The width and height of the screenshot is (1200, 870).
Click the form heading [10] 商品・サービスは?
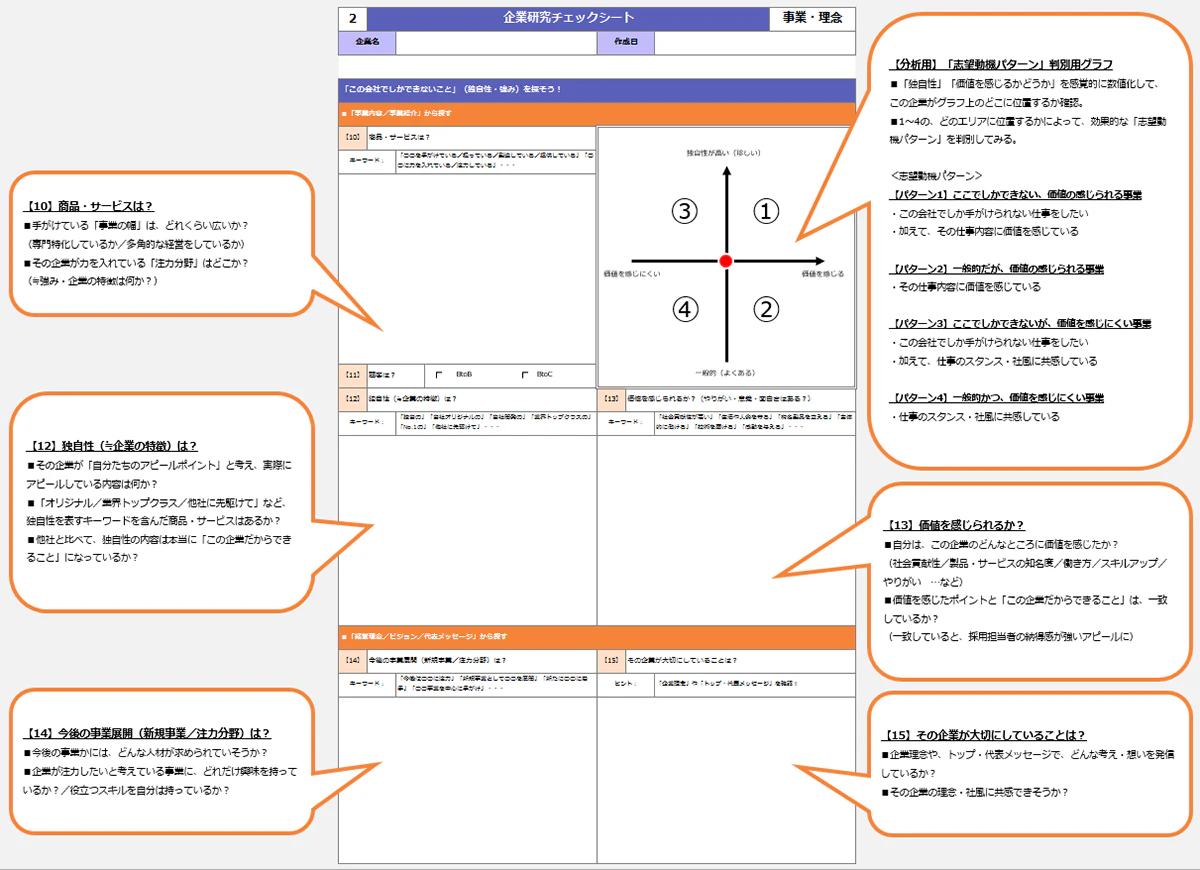point(467,137)
